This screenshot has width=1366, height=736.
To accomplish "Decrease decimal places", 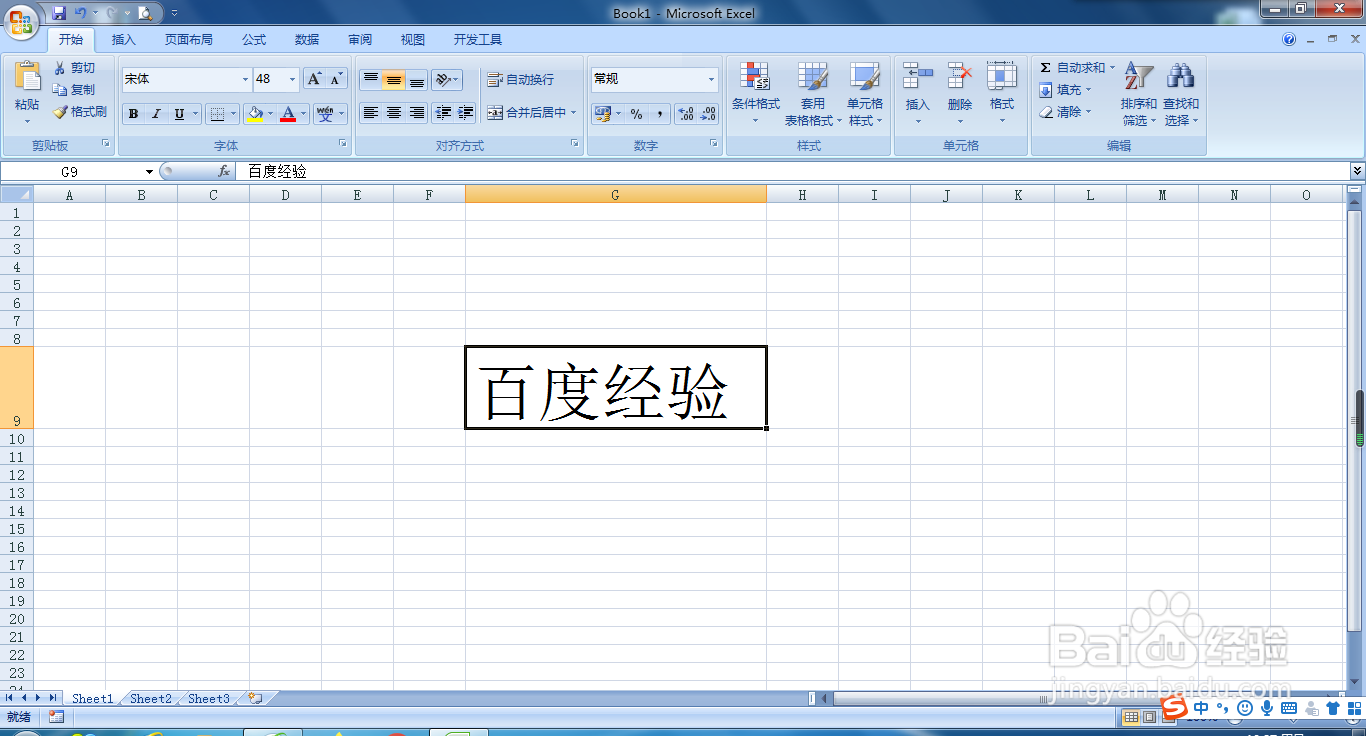I will tap(708, 114).
